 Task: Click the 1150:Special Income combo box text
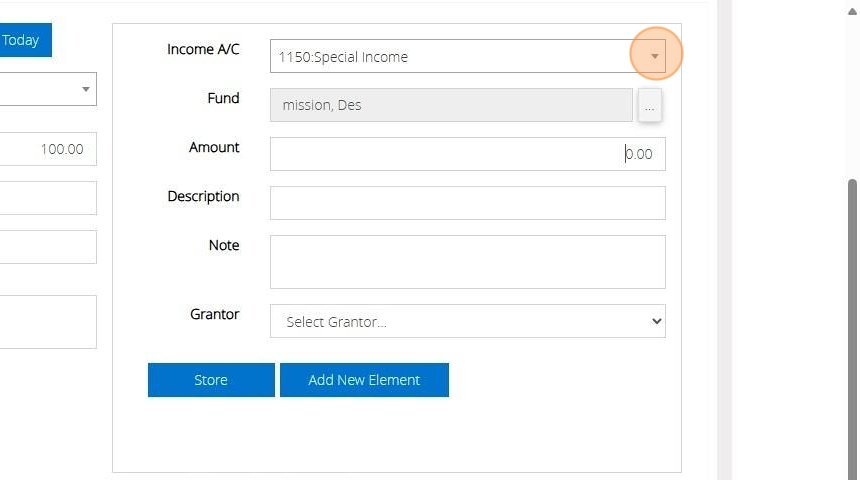click(x=343, y=57)
